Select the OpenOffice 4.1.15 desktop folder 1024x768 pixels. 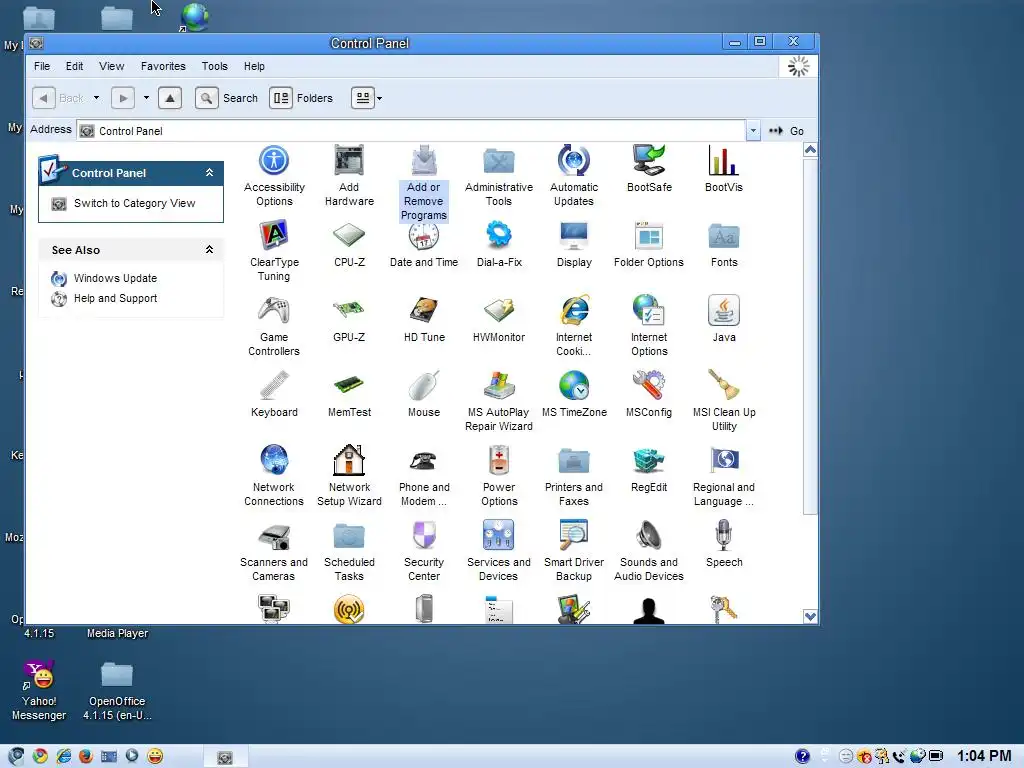click(x=117, y=691)
